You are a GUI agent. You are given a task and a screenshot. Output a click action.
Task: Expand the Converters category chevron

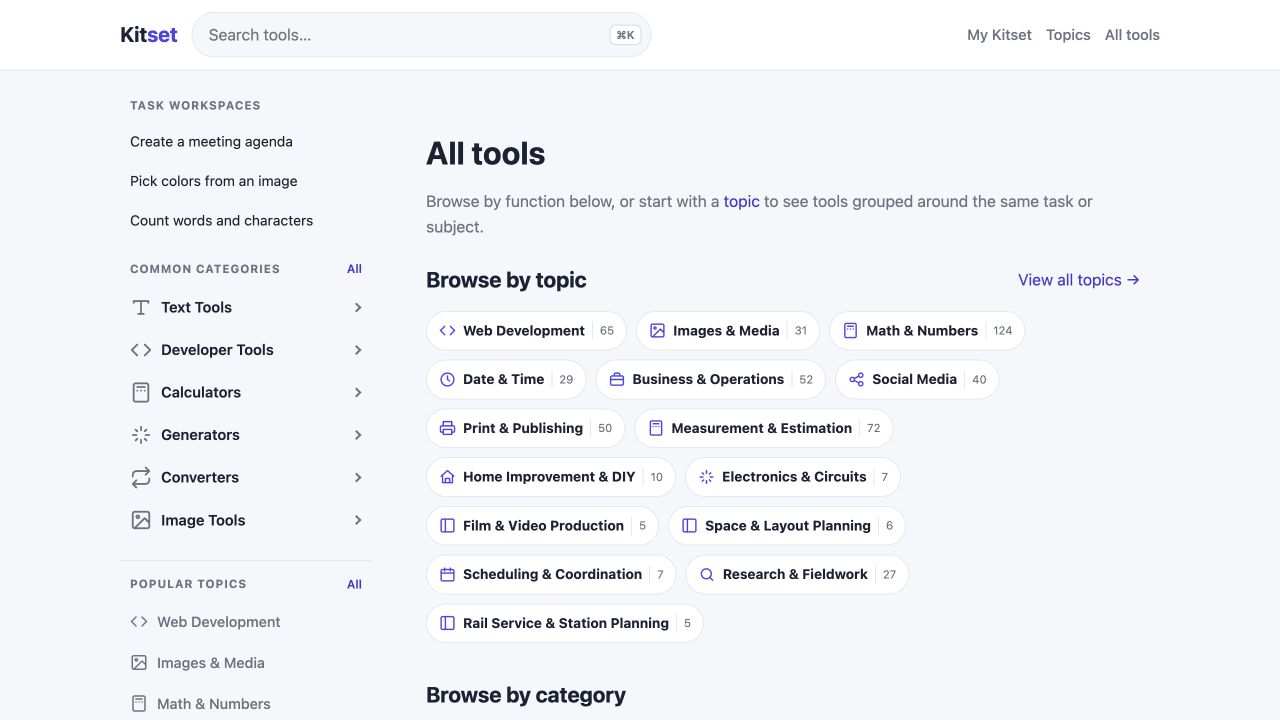coord(358,478)
